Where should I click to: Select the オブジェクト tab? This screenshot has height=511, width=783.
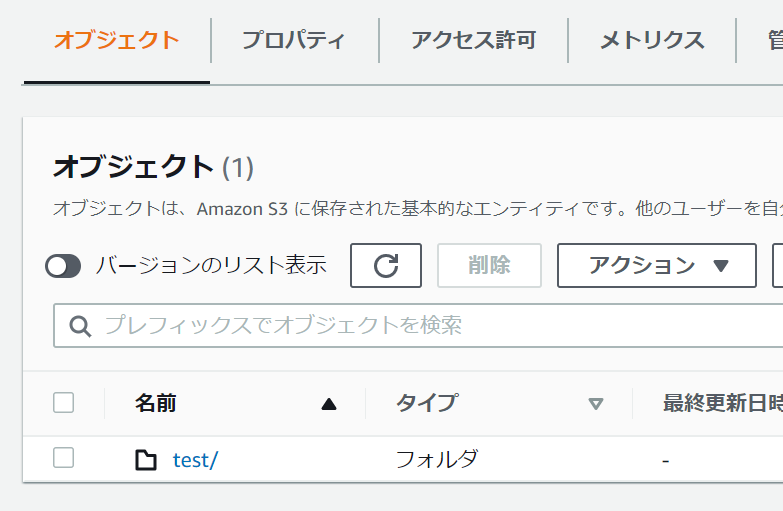116,41
